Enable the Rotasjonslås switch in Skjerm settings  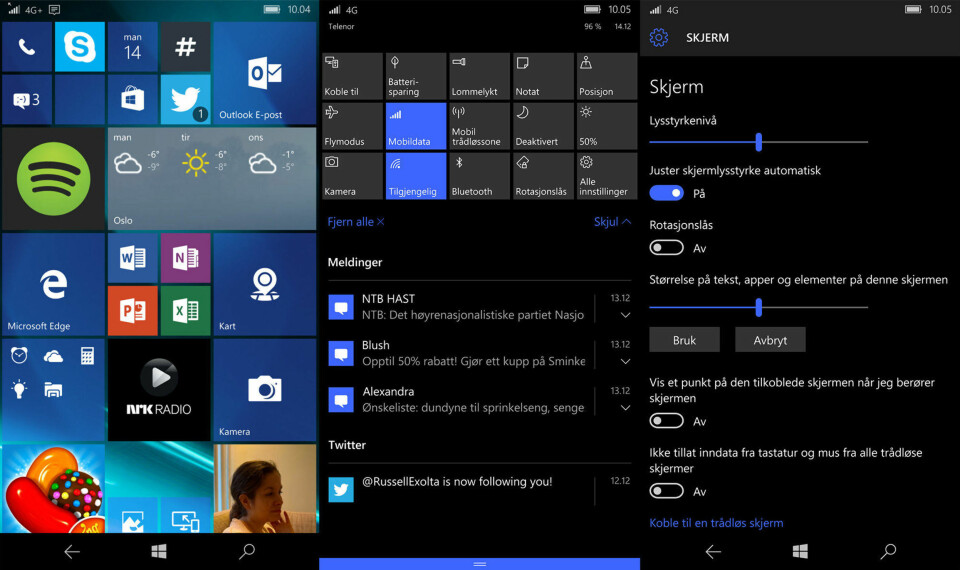tap(666, 248)
